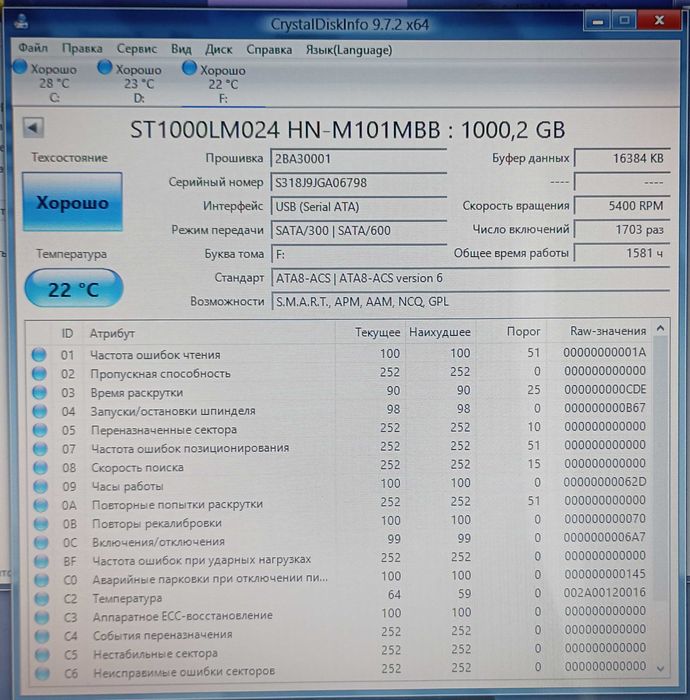This screenshot has width=690, height=700.
Task: Open the Правка menu
Action: point(82,48)
